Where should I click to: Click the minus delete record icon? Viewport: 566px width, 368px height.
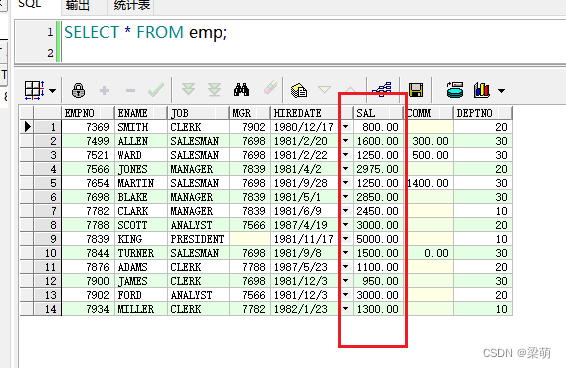coord(130,90)
